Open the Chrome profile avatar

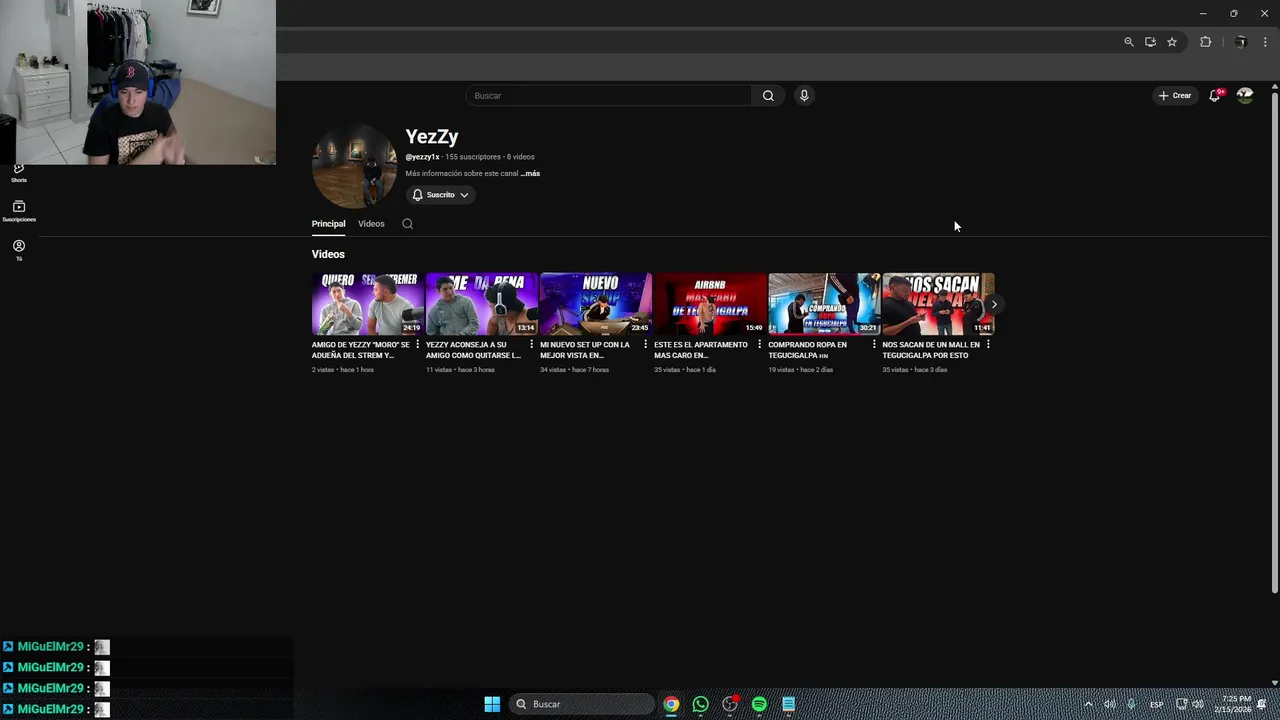pyautogui.click(x=1240, y=42)
